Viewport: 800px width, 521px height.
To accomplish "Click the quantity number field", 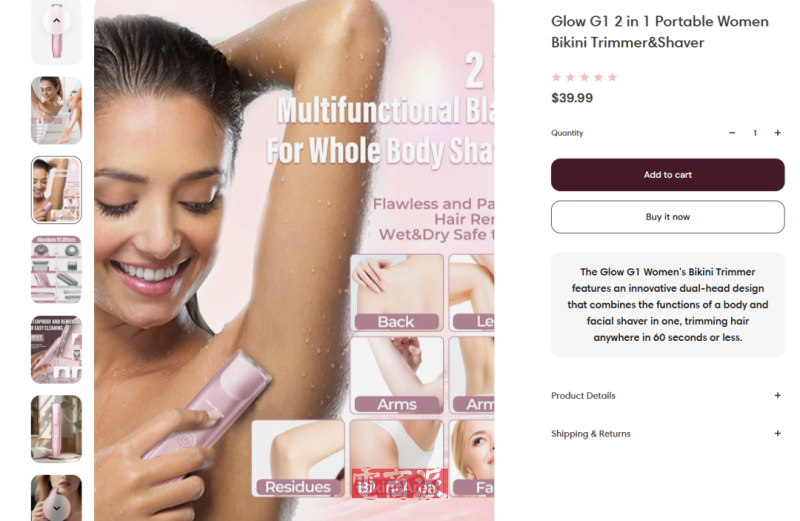I will [x=755, y=133].
